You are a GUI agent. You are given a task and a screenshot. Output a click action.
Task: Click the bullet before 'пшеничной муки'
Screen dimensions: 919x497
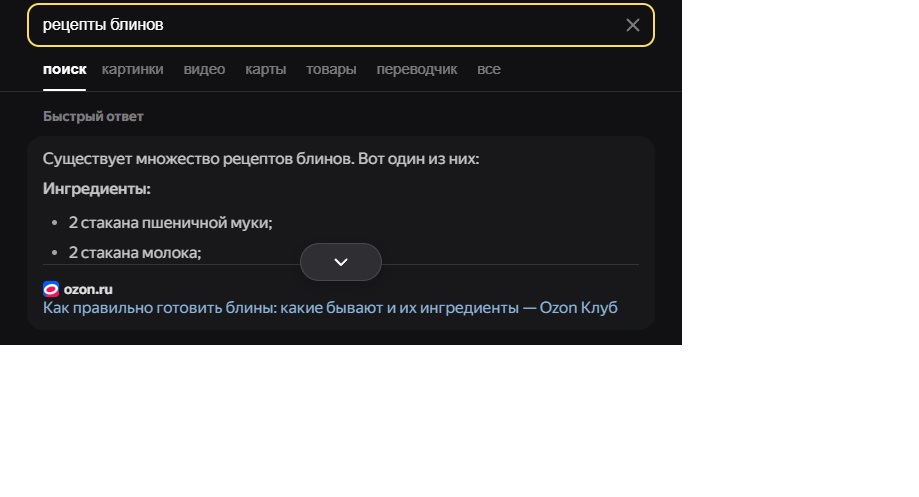click(x=55, y=223)
